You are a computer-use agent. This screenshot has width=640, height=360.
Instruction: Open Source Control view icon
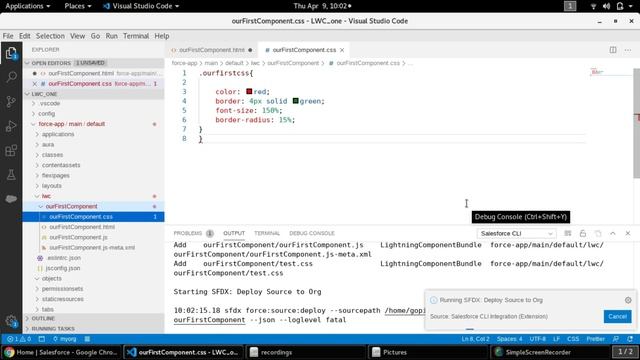coord(11,101)
